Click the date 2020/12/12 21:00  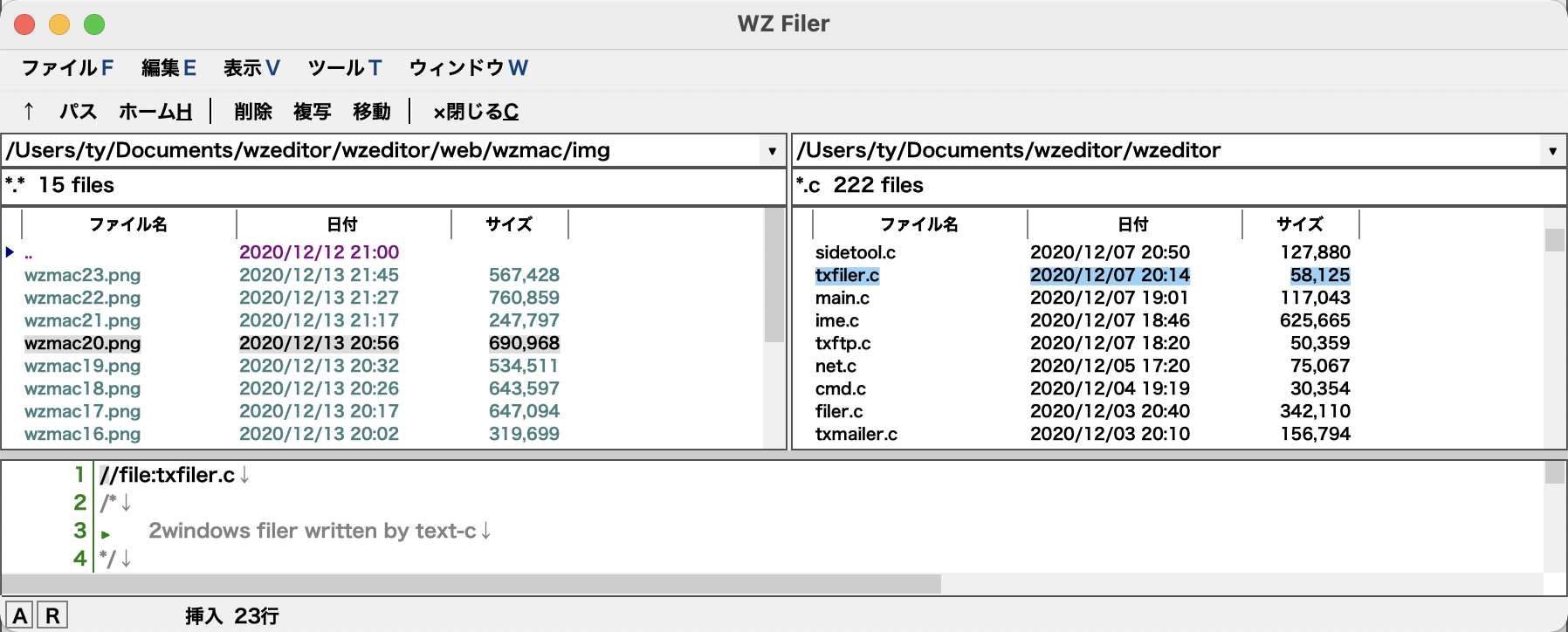[x=319, y=252]
